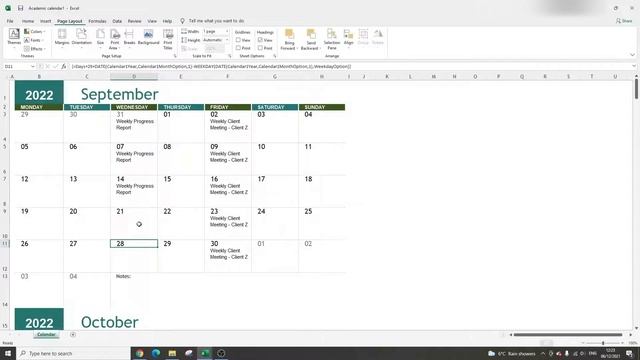Toggle Gridlines Print checkbox

238,48
